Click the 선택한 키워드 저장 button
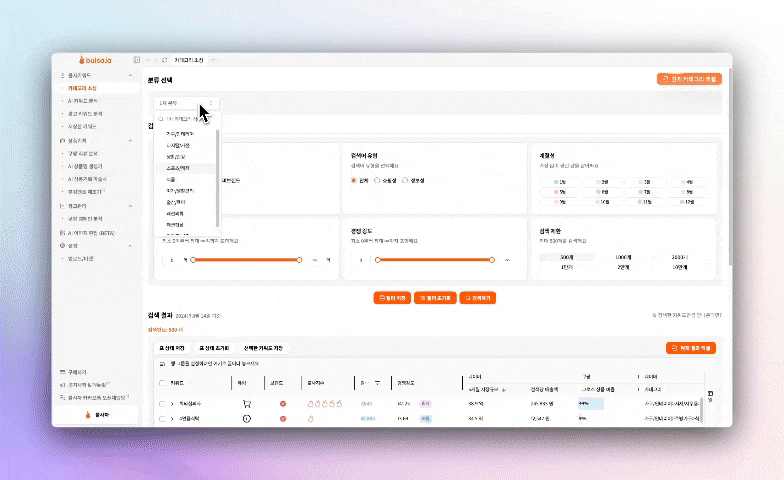 click(x=263, y=348)
